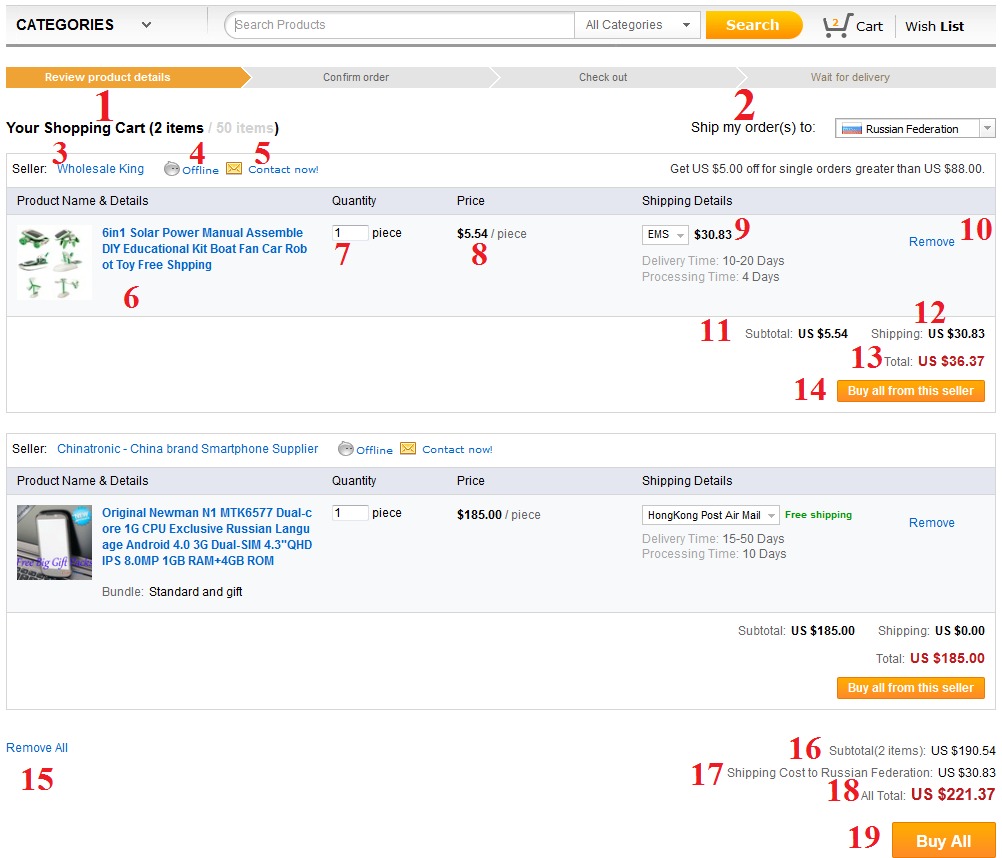Click the shopping cart icon
The height and width of the screenshot is (858, 1002).
(x=835, y=26)
